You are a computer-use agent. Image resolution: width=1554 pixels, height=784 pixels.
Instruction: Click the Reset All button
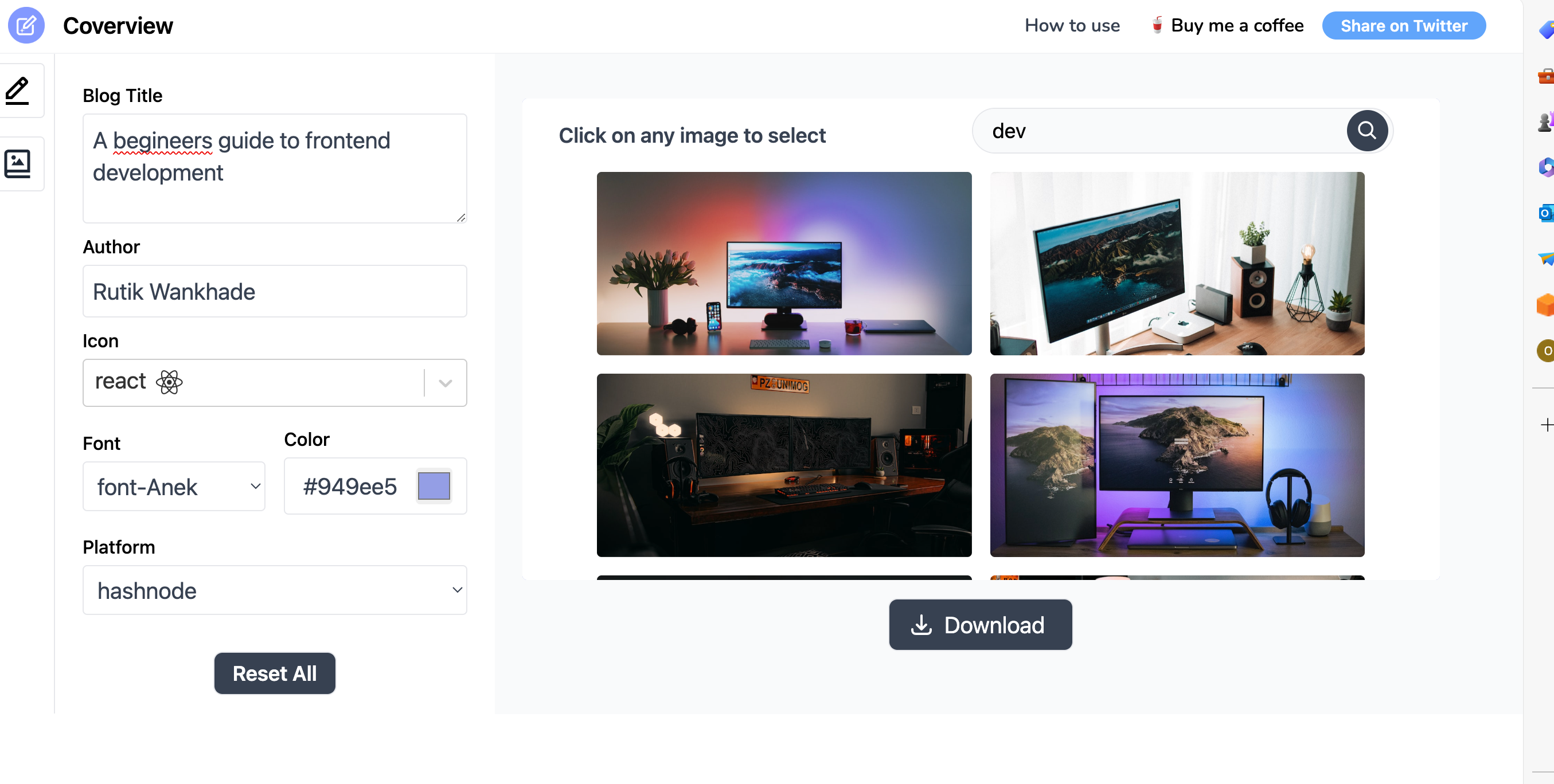tap(275, 673)
